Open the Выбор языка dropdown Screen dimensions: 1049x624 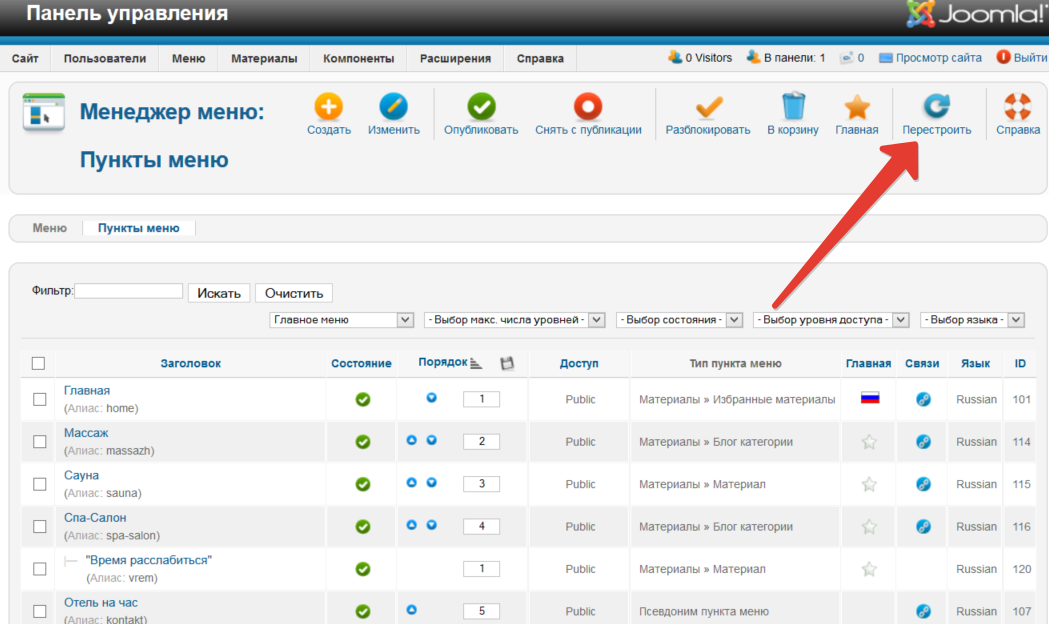tap(972, 320)
